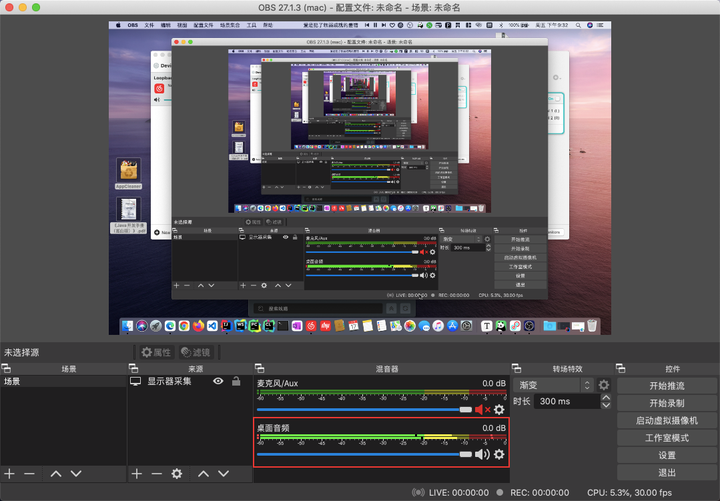
Task: Mute 桌面音频 with the speaker icon
Action: pyautogui.click(x=482, y=454)
